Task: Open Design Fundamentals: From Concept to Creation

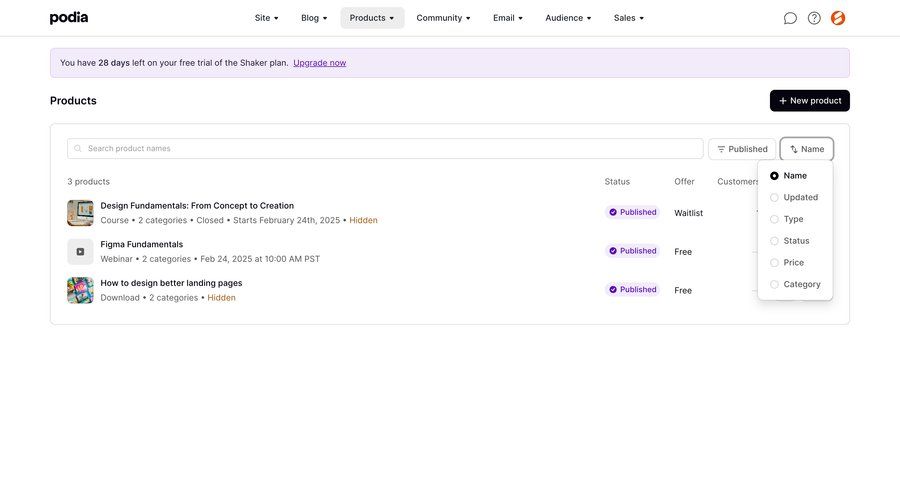Action: [197, 206]
